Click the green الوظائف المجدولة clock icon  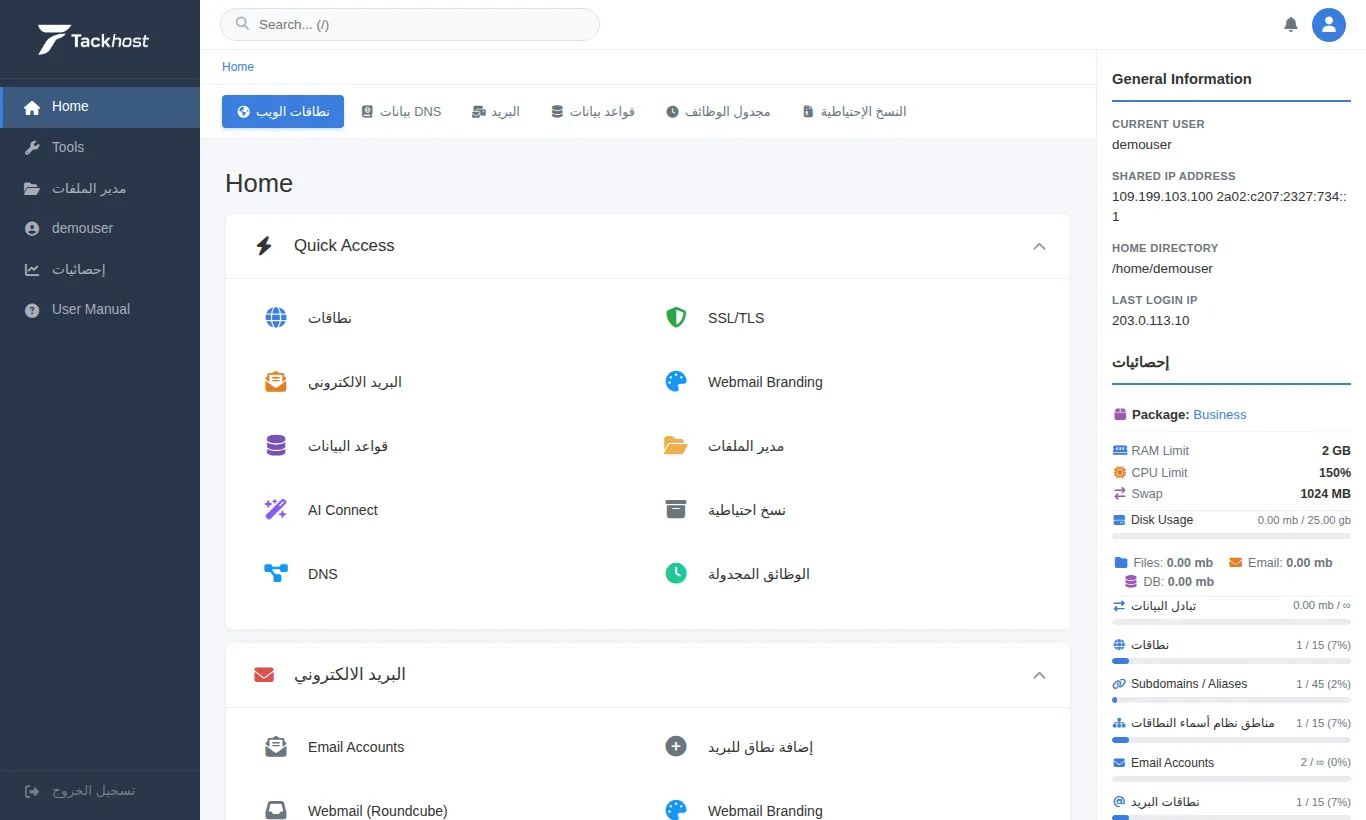click(676, 574)
